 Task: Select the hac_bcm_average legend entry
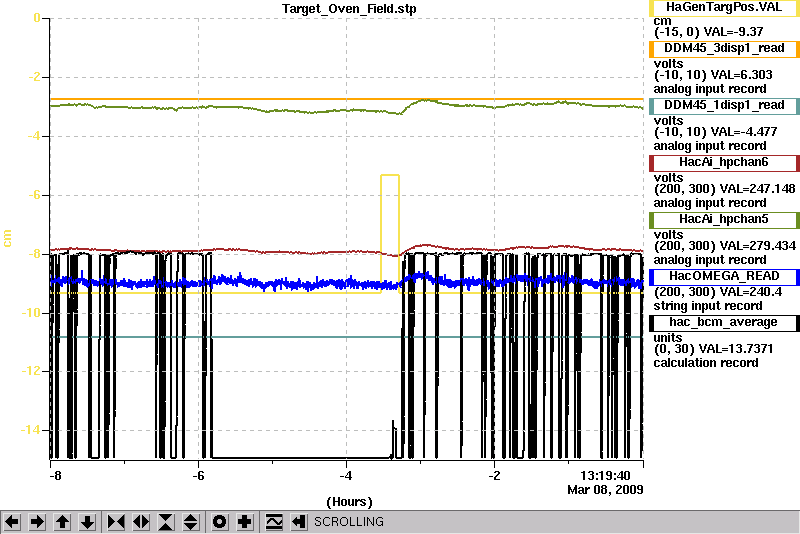coord(724,323)
